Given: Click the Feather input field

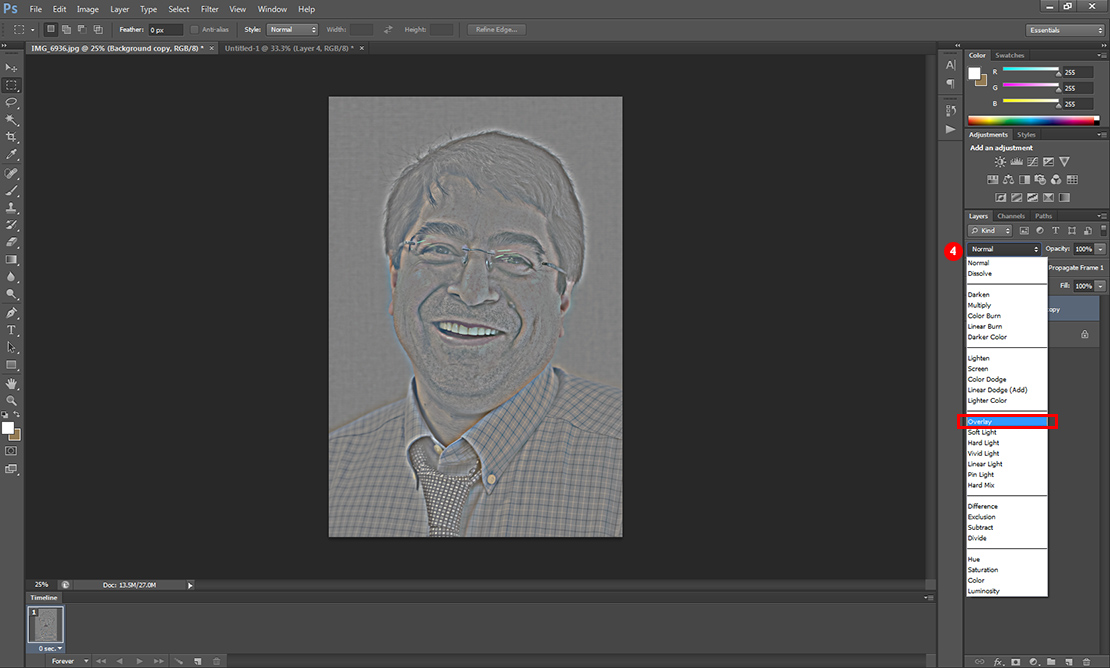Looking at the screenshot, I should (166, 30).
